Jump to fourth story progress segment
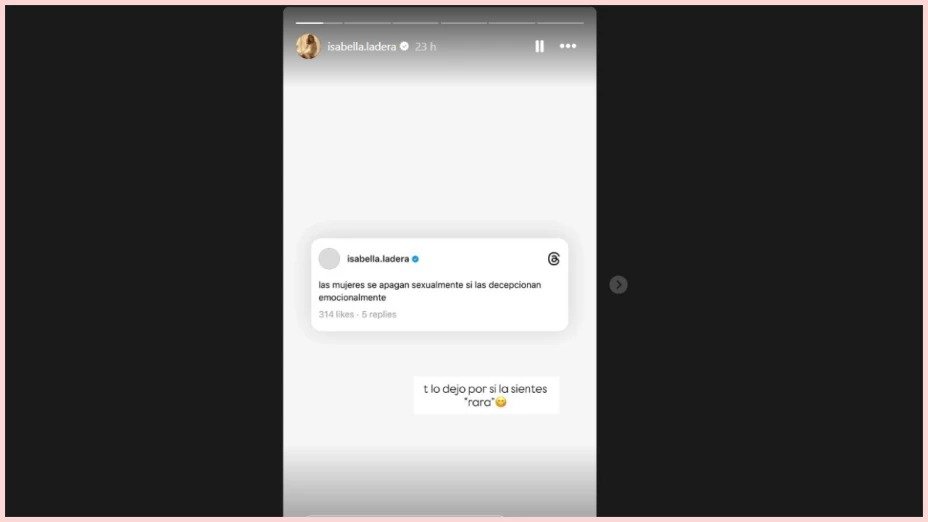Screen dimensions: 928x522 coord(464,23)
